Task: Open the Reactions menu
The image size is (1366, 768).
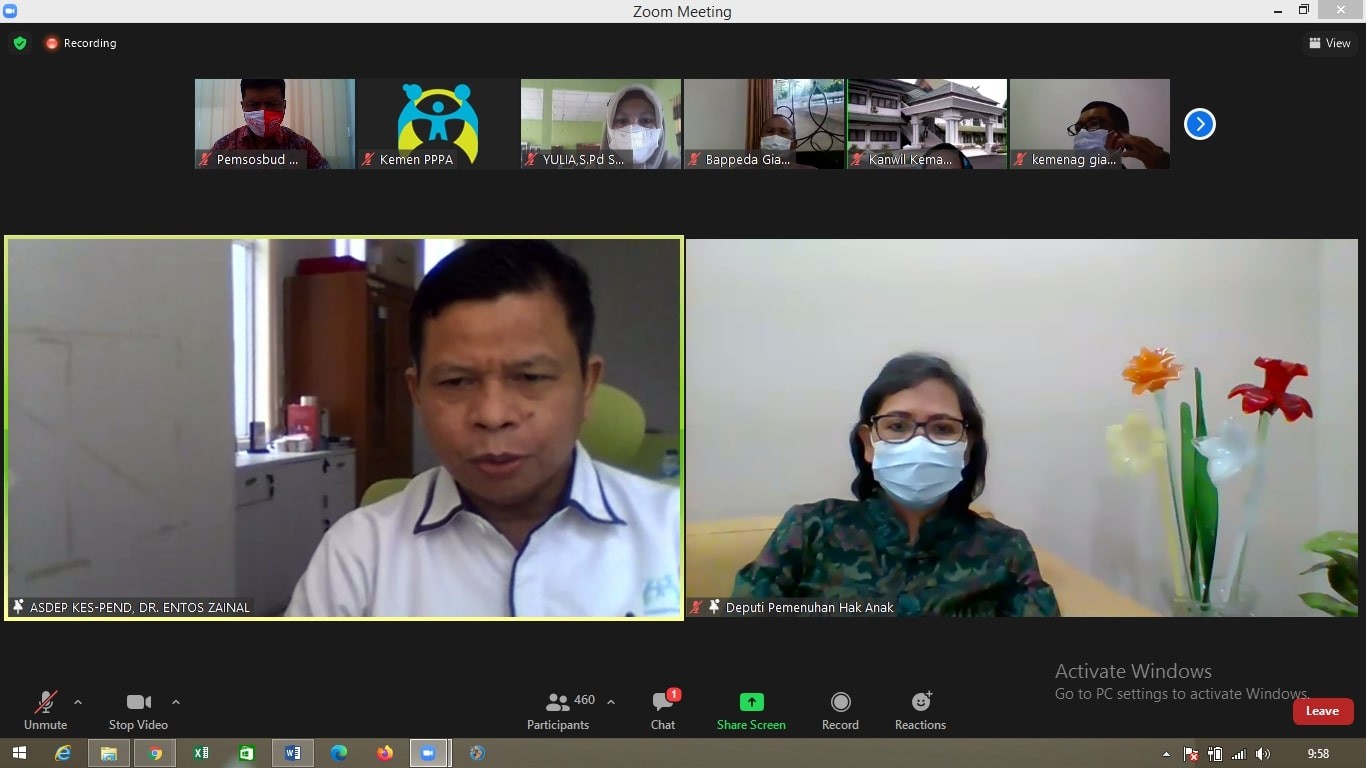Action: pos(920,711)
